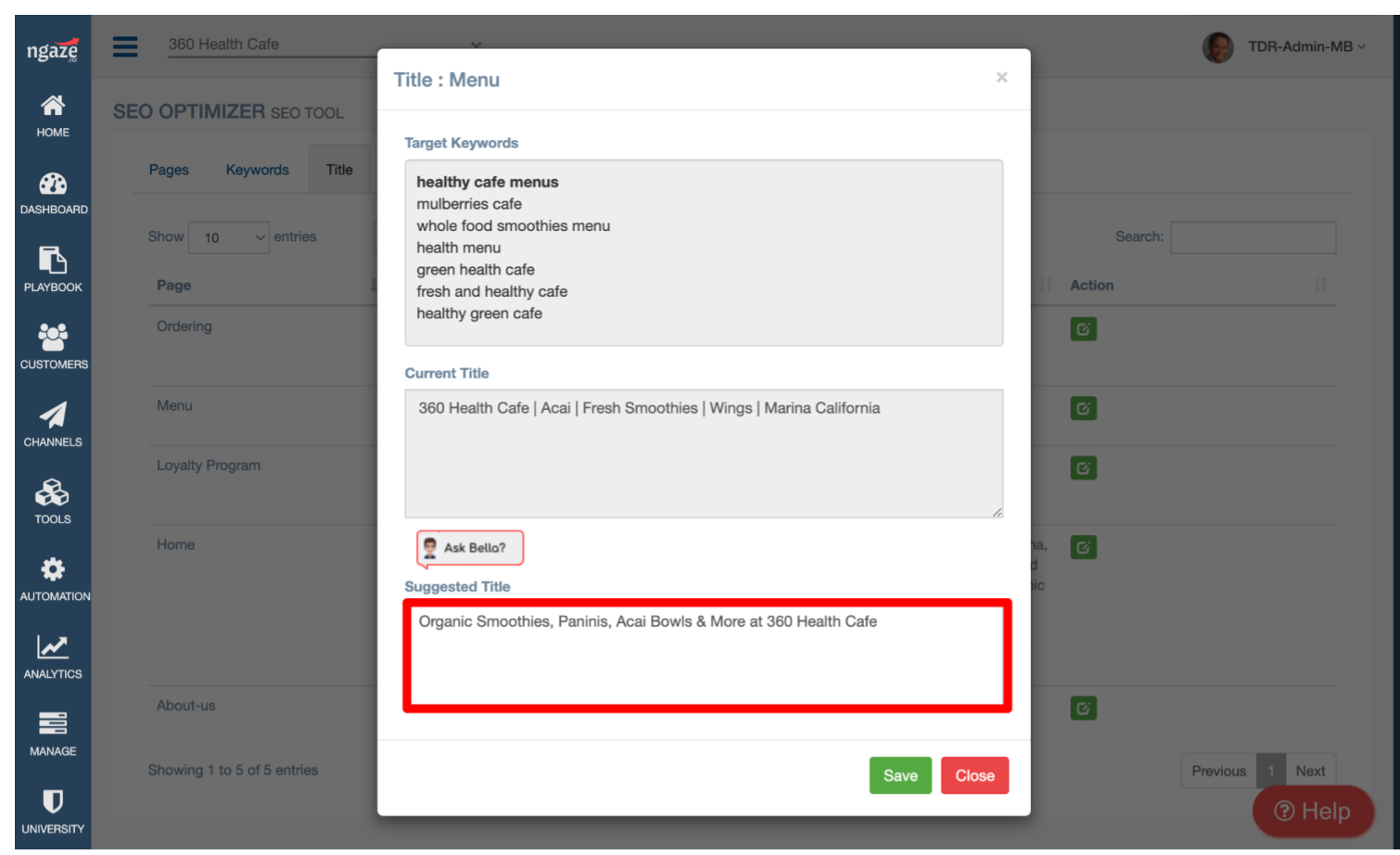Viewport: 1400px width, 855px height.
Task: Sort by the Action column arrows
Action: pyautogui.click(x=1320, y=285)
